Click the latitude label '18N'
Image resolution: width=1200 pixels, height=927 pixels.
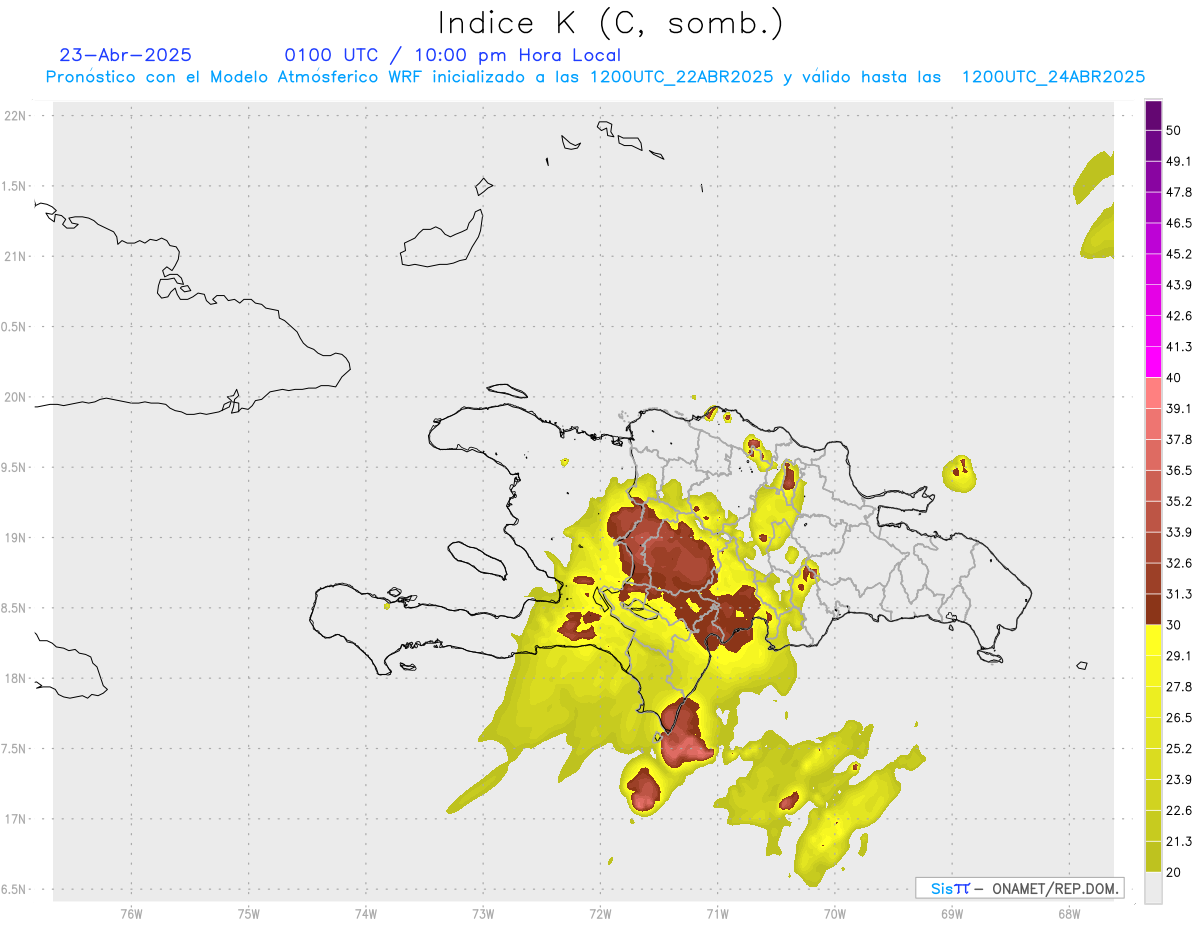pyautogui.click(x=14, y=679)
